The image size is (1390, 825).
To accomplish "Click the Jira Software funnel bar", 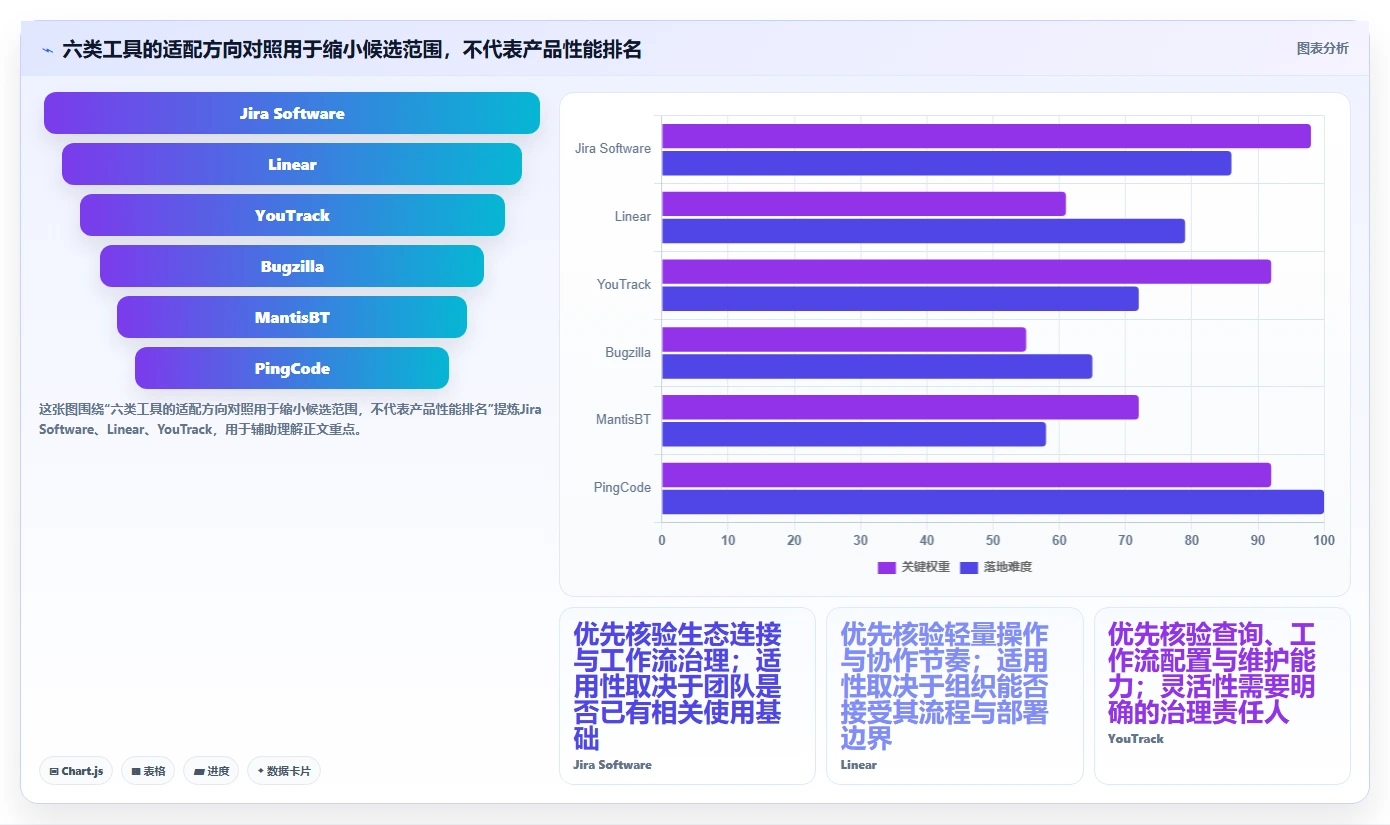I will click(x=292, y=113).
